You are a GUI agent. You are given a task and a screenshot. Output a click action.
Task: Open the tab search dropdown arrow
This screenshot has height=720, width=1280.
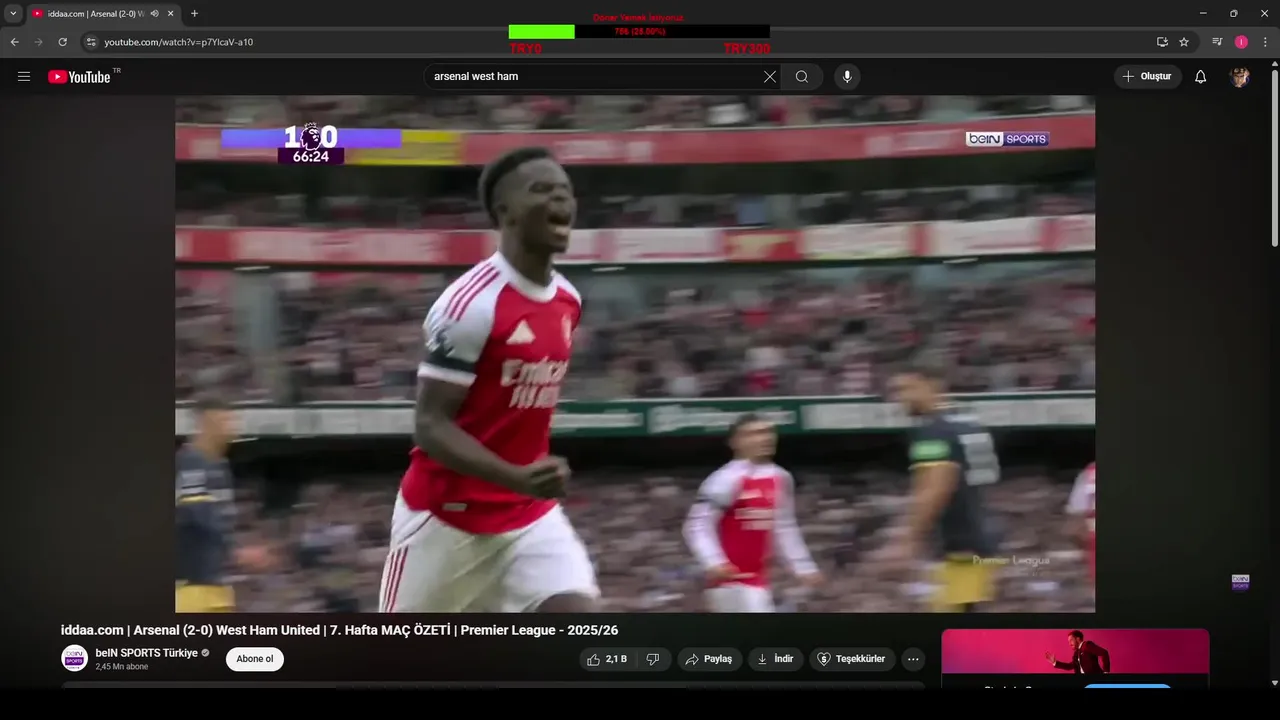[x=13, y=14]
